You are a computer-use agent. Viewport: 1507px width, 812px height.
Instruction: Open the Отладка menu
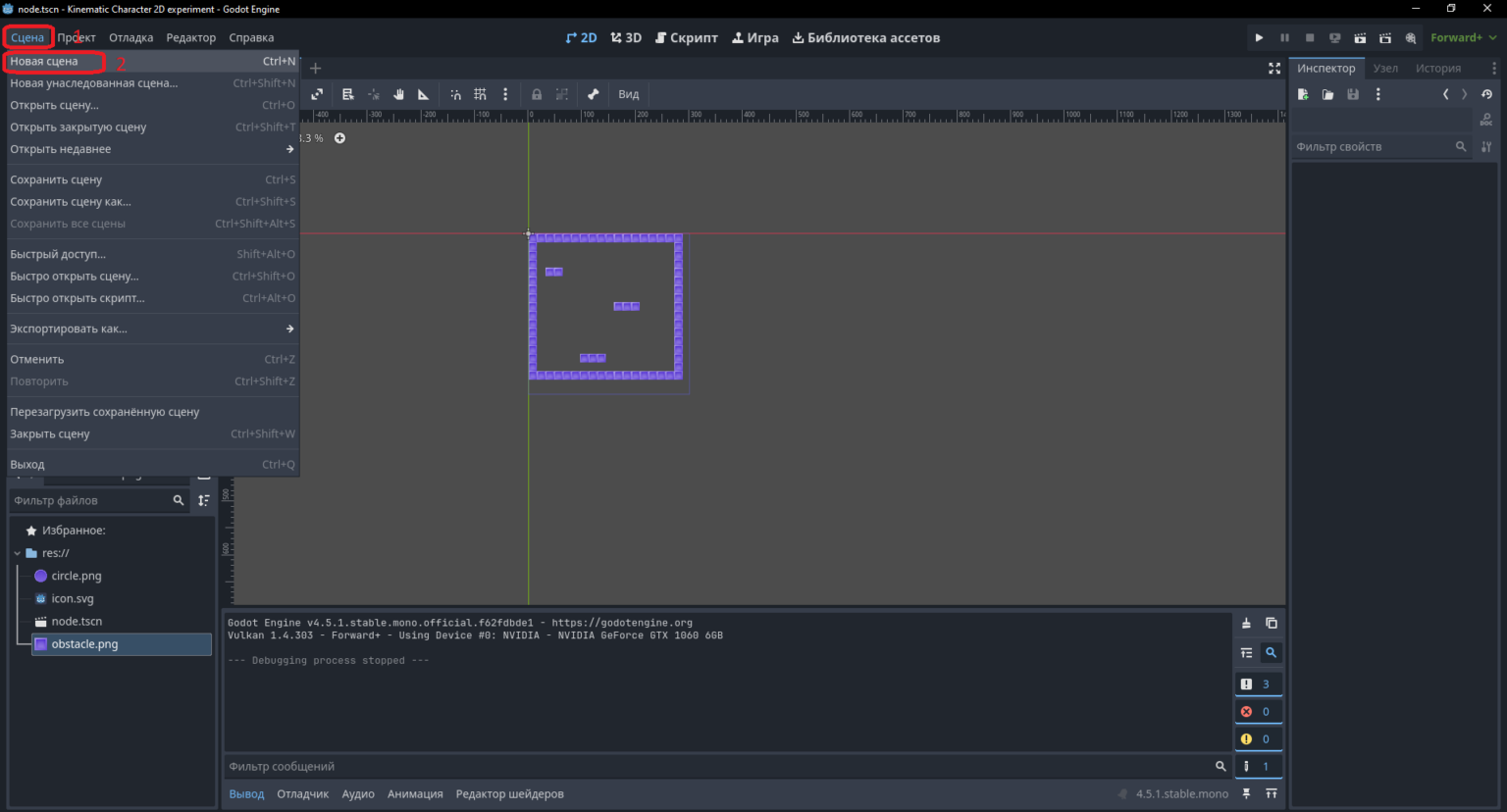click(130, 38)
